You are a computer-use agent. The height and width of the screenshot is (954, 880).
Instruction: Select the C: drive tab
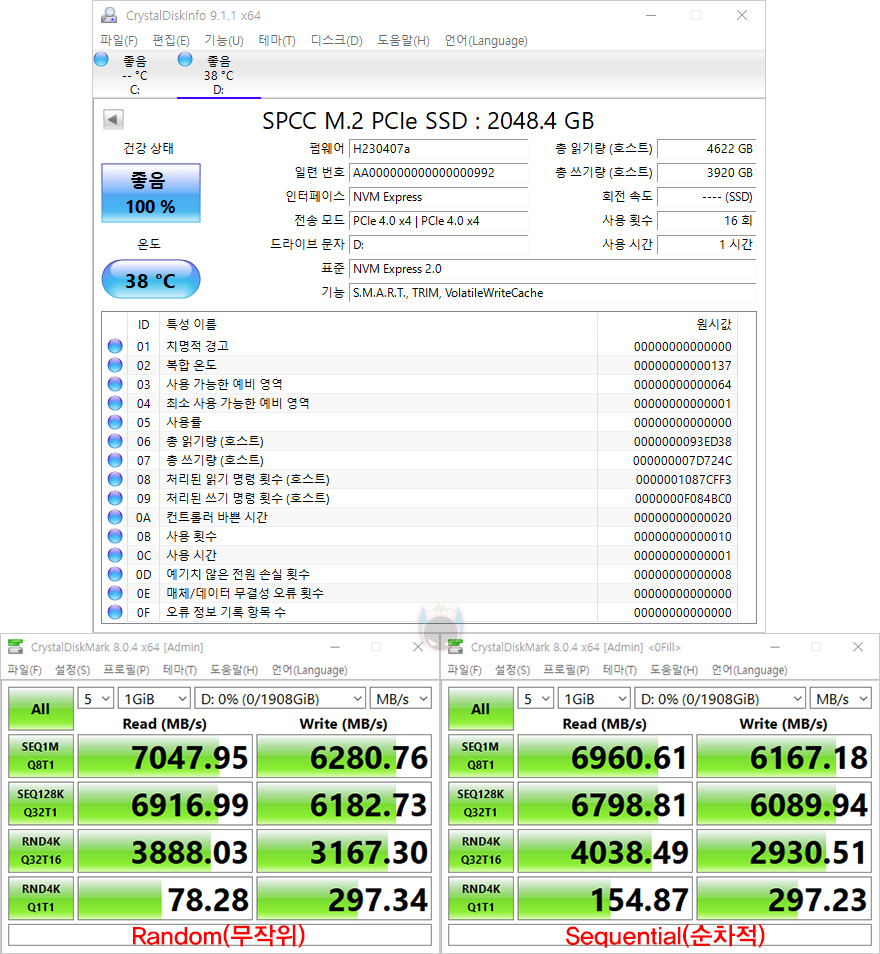click(x=134, y=75)
